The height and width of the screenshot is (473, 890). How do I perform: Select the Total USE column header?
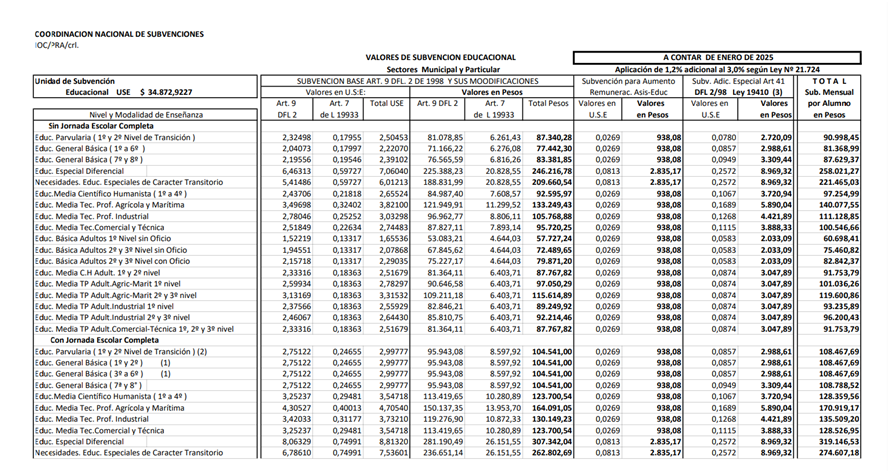[386, 103]
